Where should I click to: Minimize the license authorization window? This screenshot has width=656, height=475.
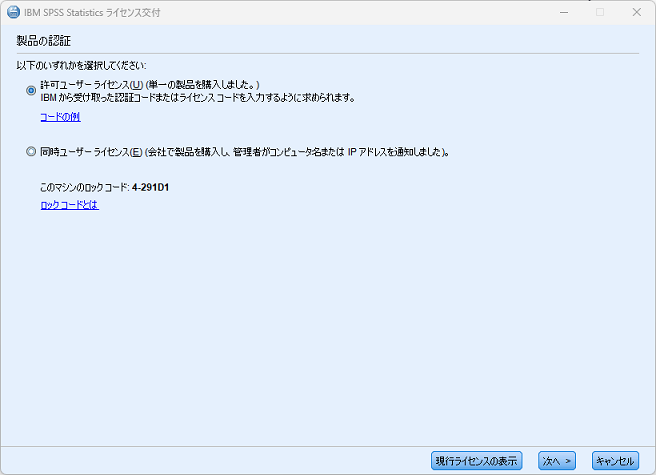click(564, 13)
